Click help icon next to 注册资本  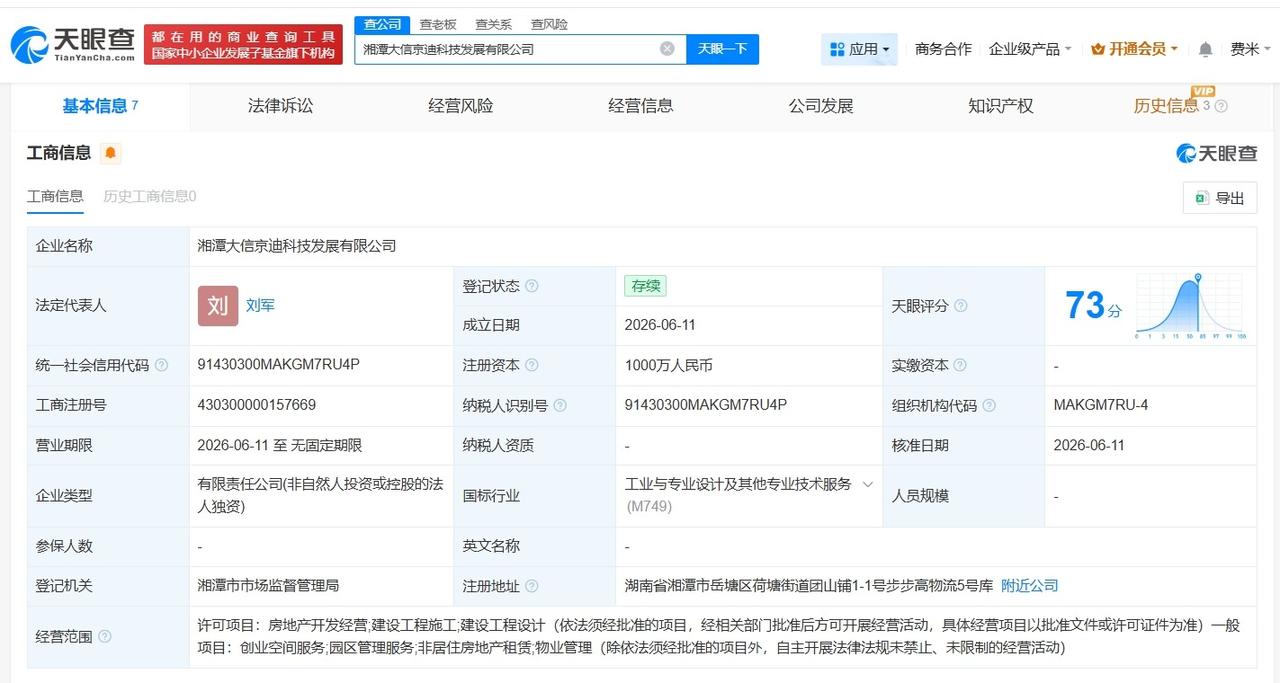pos(532,366)
